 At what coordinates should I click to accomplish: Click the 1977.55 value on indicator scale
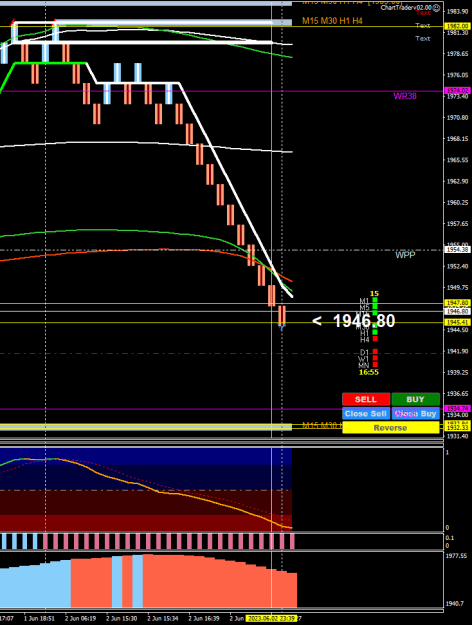coord(456,556)
